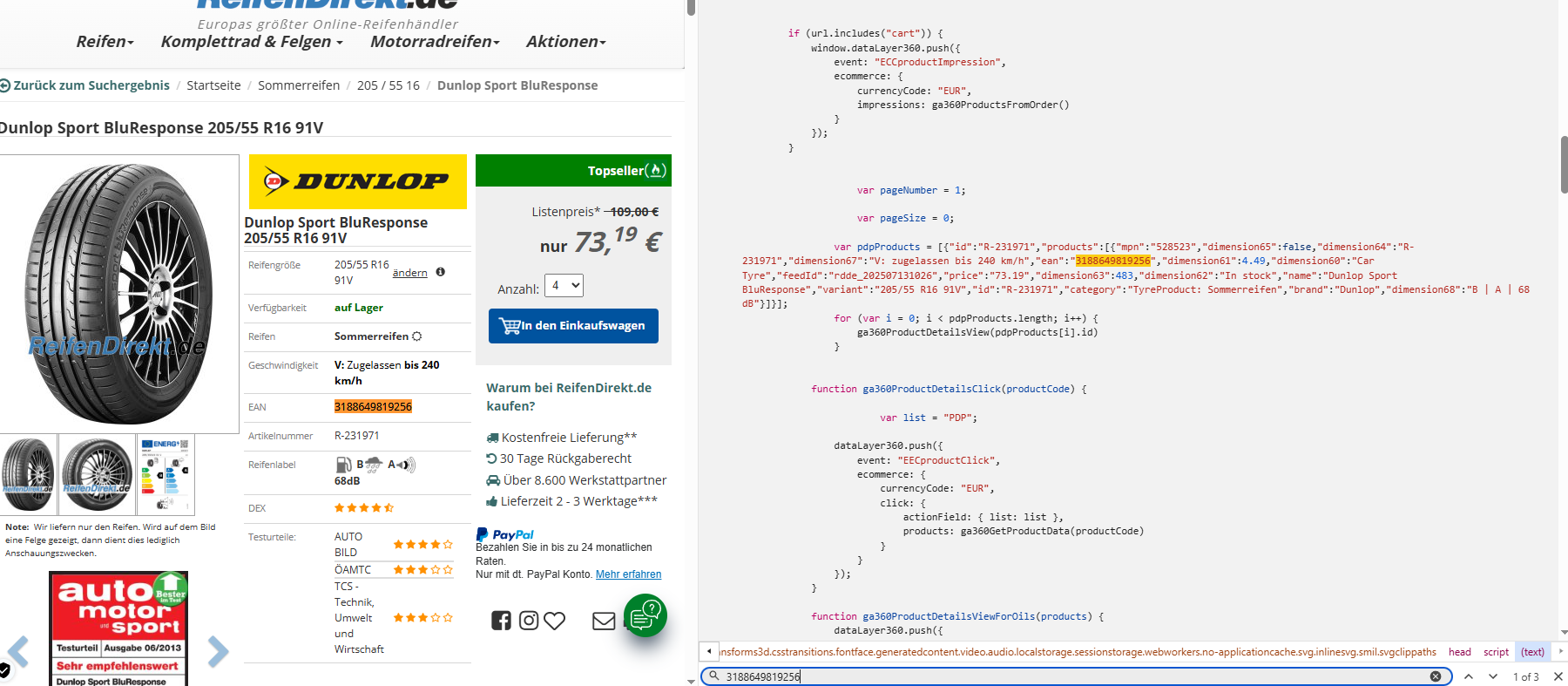The width and height of the screenshot is (1568, 686).
Task: Follow the Zurück zum Suchergebnis link
Action: click(x=91, y=85)
